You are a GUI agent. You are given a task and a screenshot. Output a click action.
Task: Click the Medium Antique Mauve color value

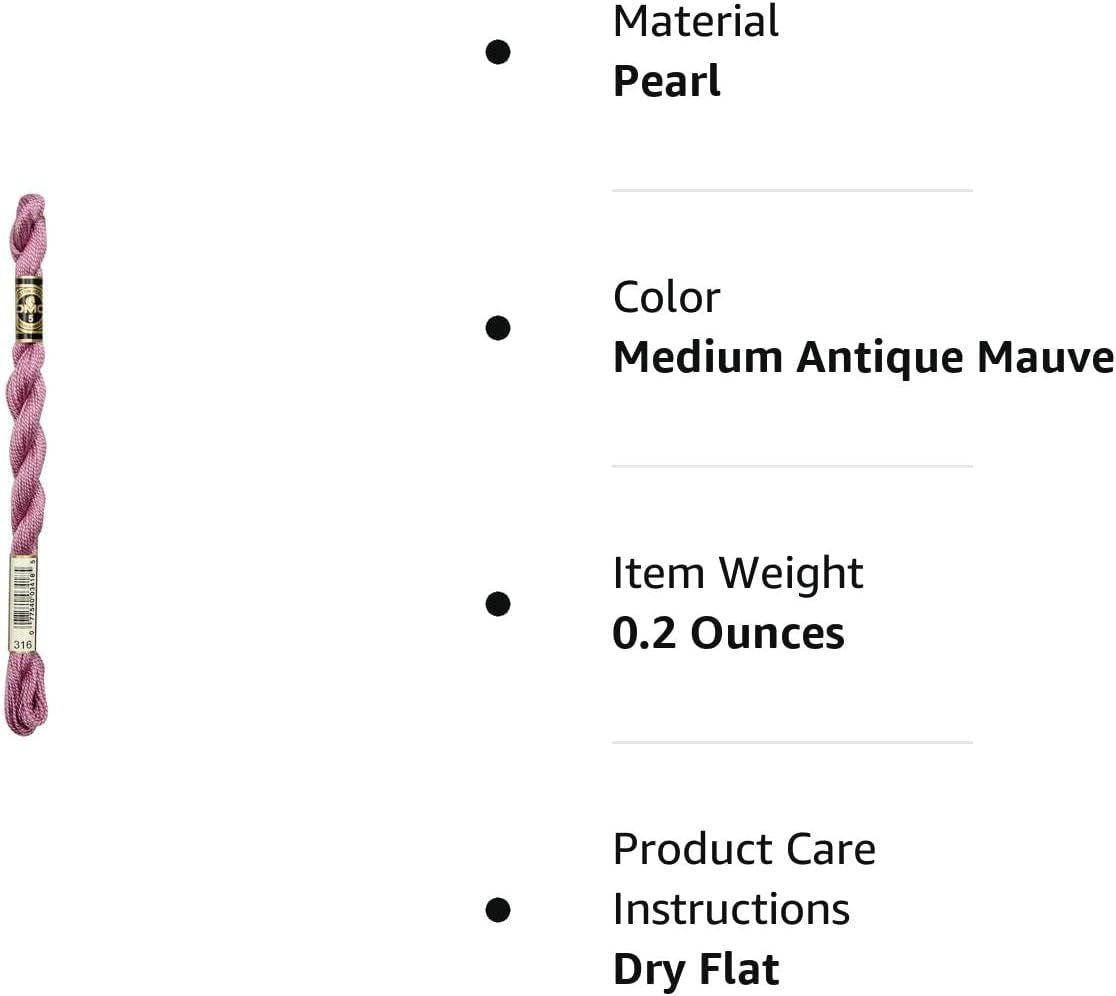(x=862, y=357)
